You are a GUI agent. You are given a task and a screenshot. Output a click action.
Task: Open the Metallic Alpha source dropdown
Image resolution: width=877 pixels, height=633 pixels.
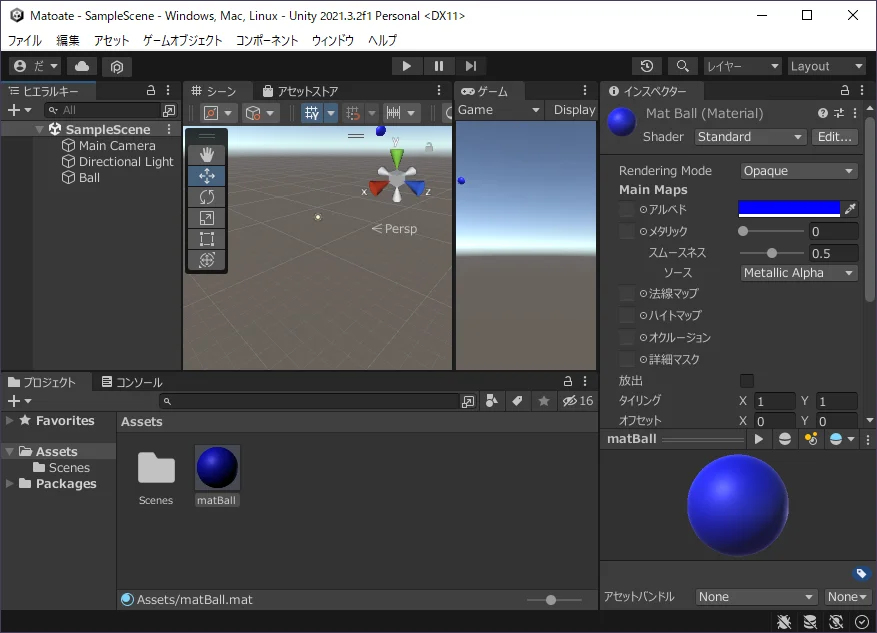798,273
